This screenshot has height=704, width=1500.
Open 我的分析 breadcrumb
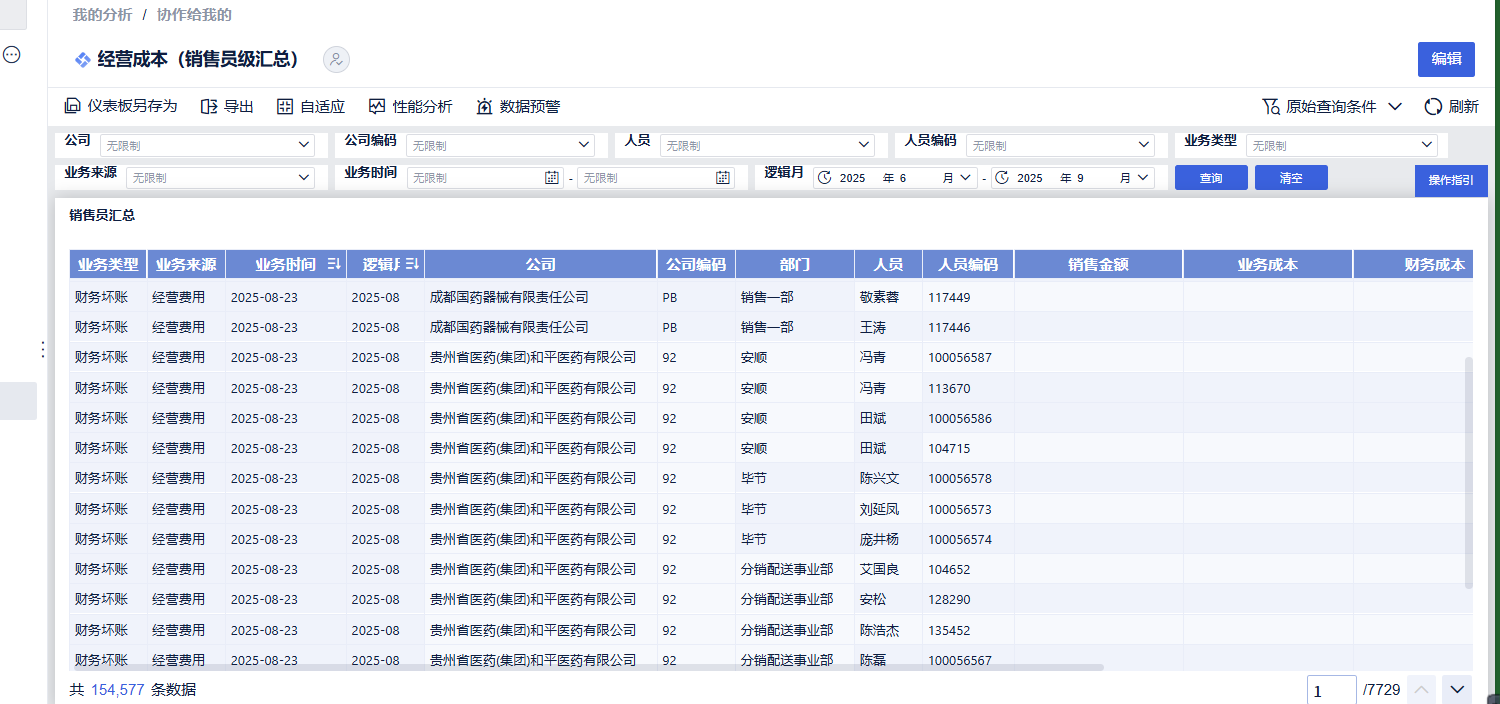[102, 15]
